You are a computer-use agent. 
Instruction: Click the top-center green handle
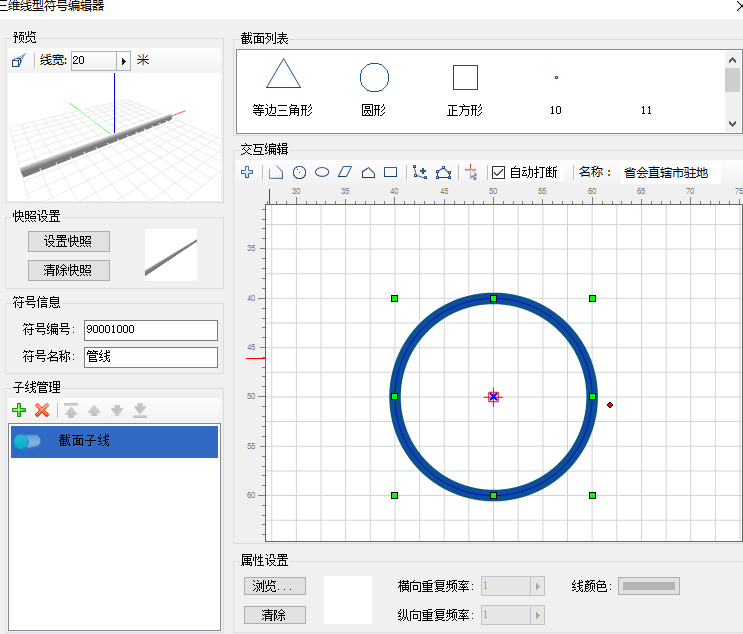[x=493, y=299]
